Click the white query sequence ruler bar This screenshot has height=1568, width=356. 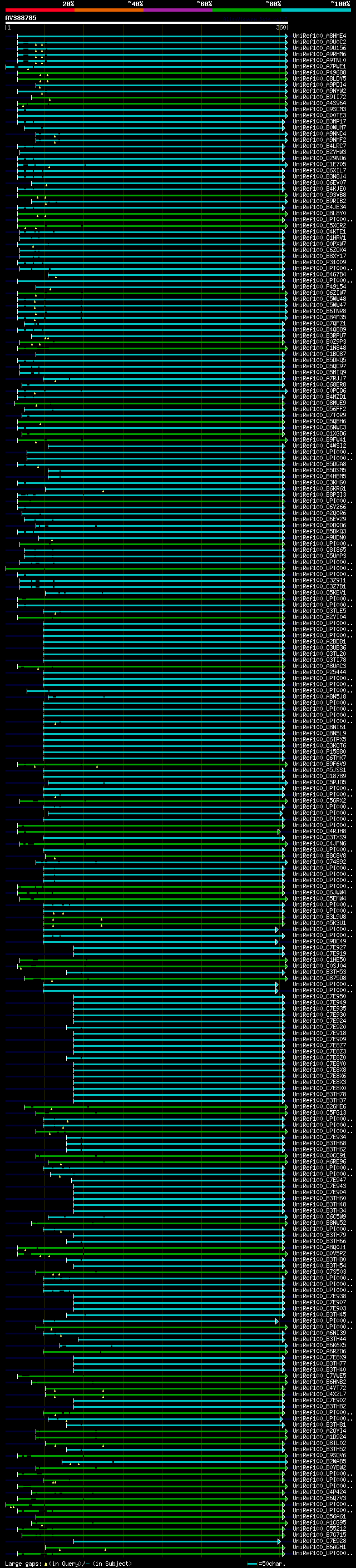147,23
